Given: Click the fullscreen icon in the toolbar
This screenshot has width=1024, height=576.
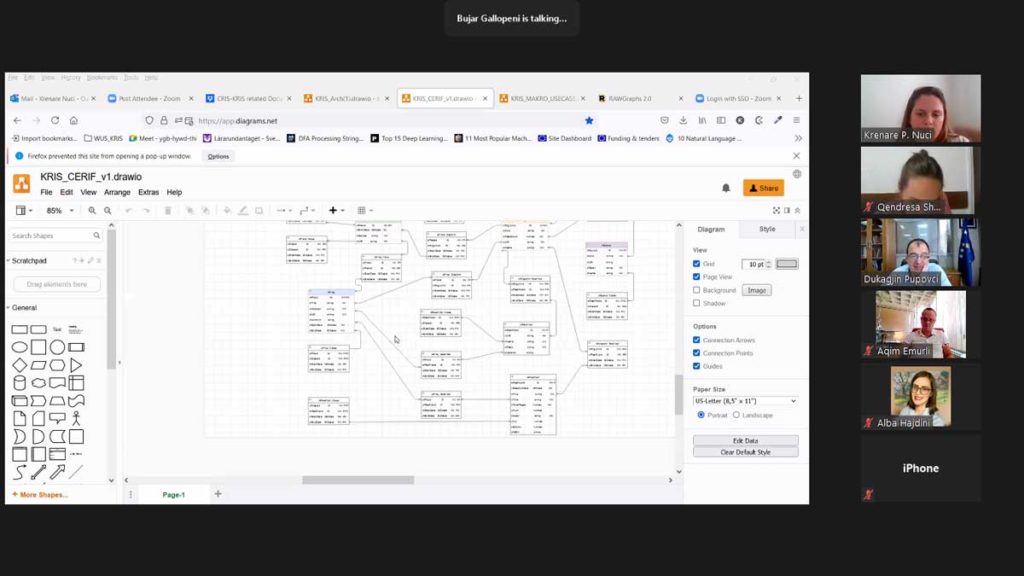Looking at the screenshot, I should click(x=776, y=210).
